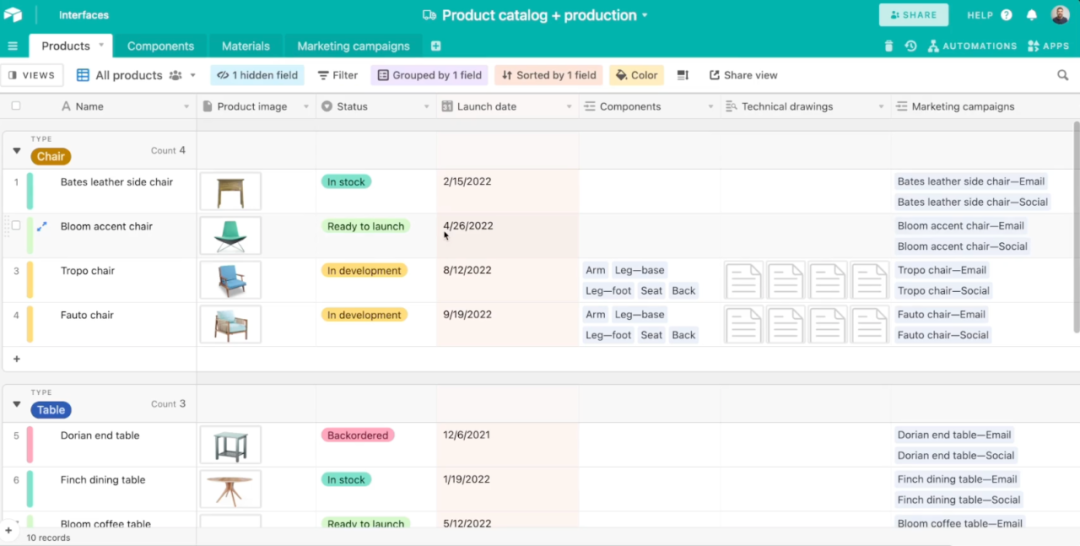This screenshot has height=546, width=1080.
Task: Click the Share button
Action: tap(913, 15)
